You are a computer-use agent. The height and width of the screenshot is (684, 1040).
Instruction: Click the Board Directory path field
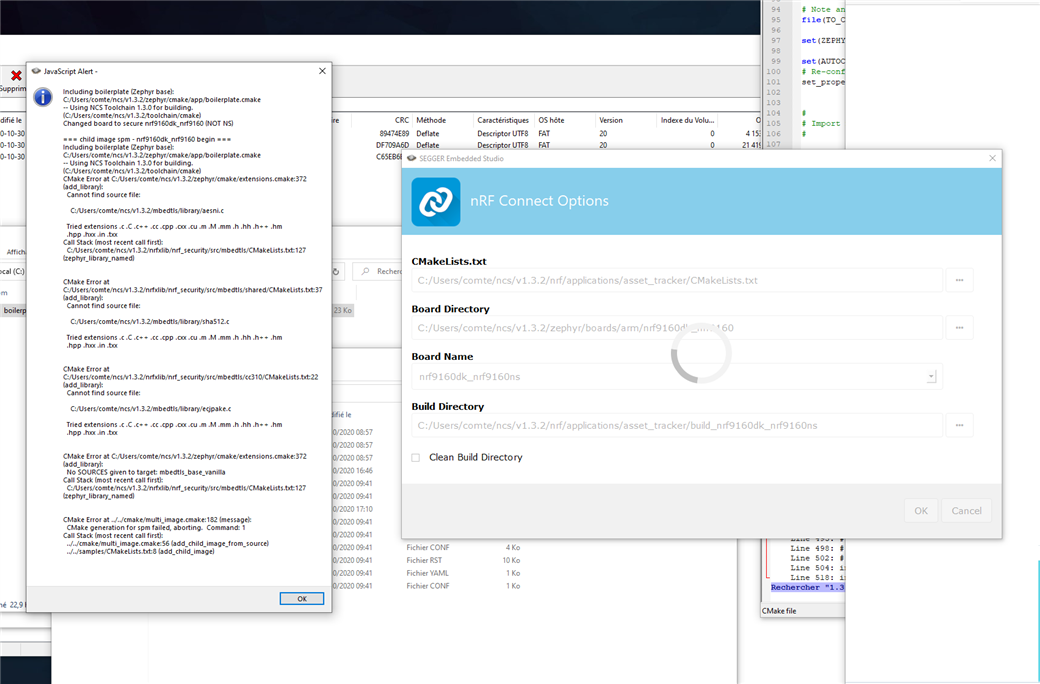677,328
